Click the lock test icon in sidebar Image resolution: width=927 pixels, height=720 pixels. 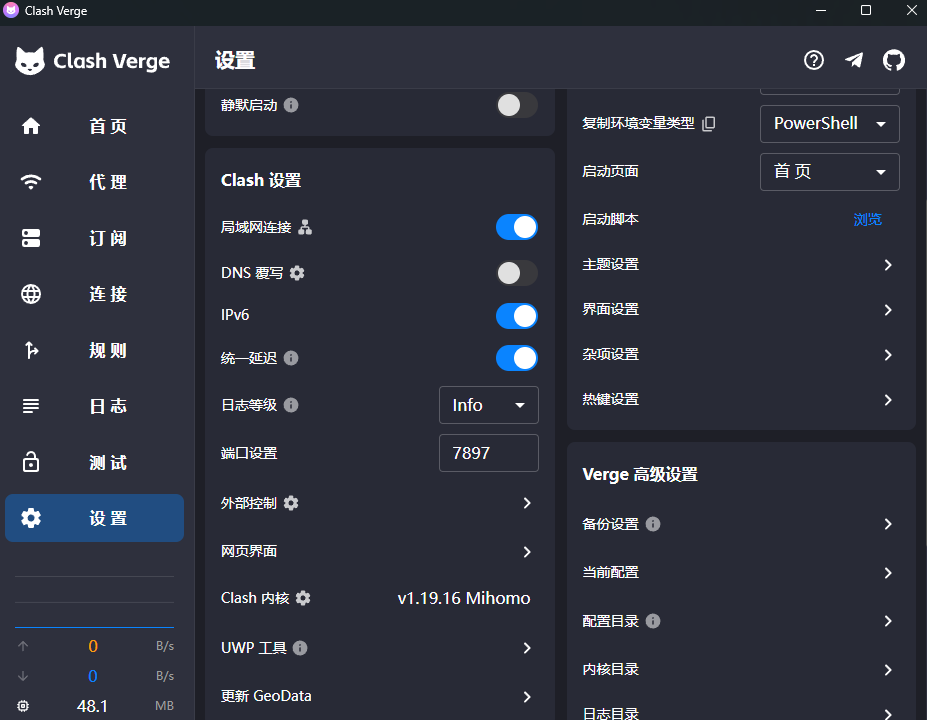pos(31,462)
